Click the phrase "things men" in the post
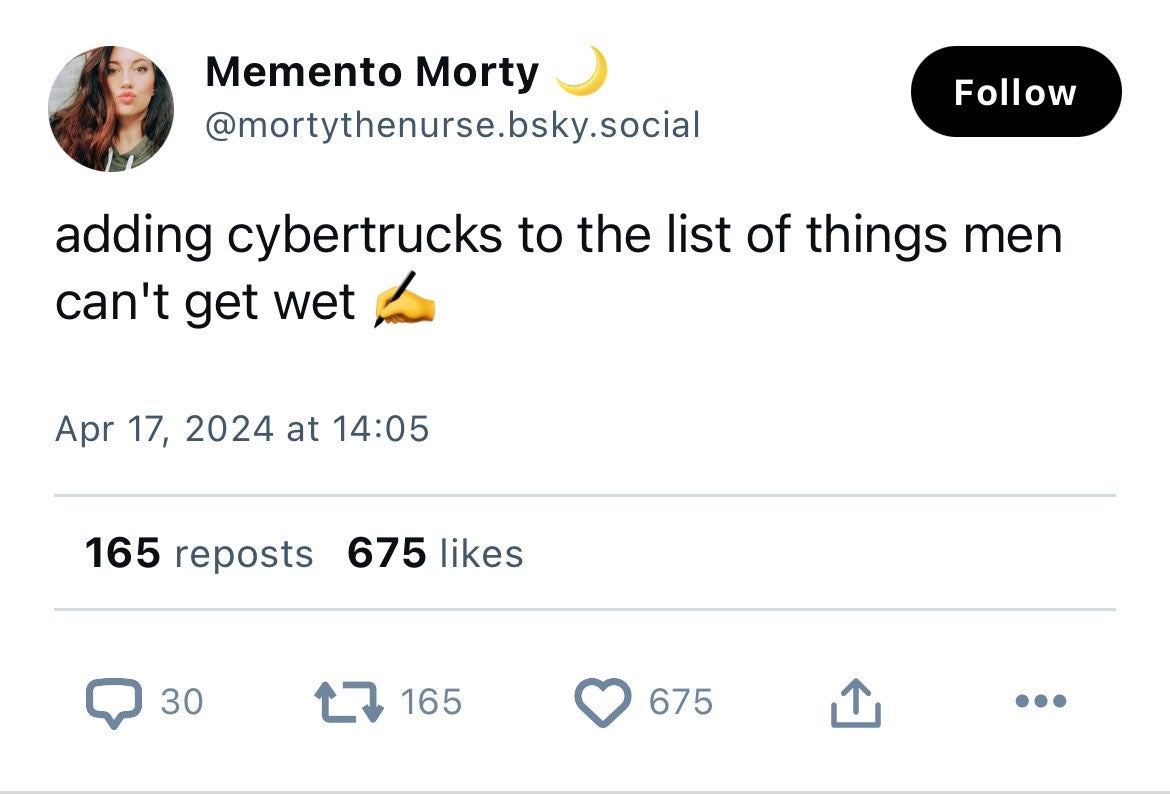The image size is (1170, 795). tap(934, 236)
